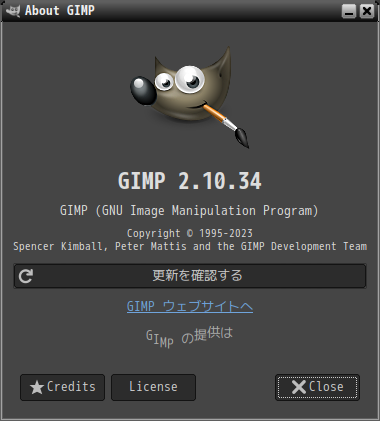Open the License information
This screenshot has height=421, width=380.
click(x=153, y=387)
